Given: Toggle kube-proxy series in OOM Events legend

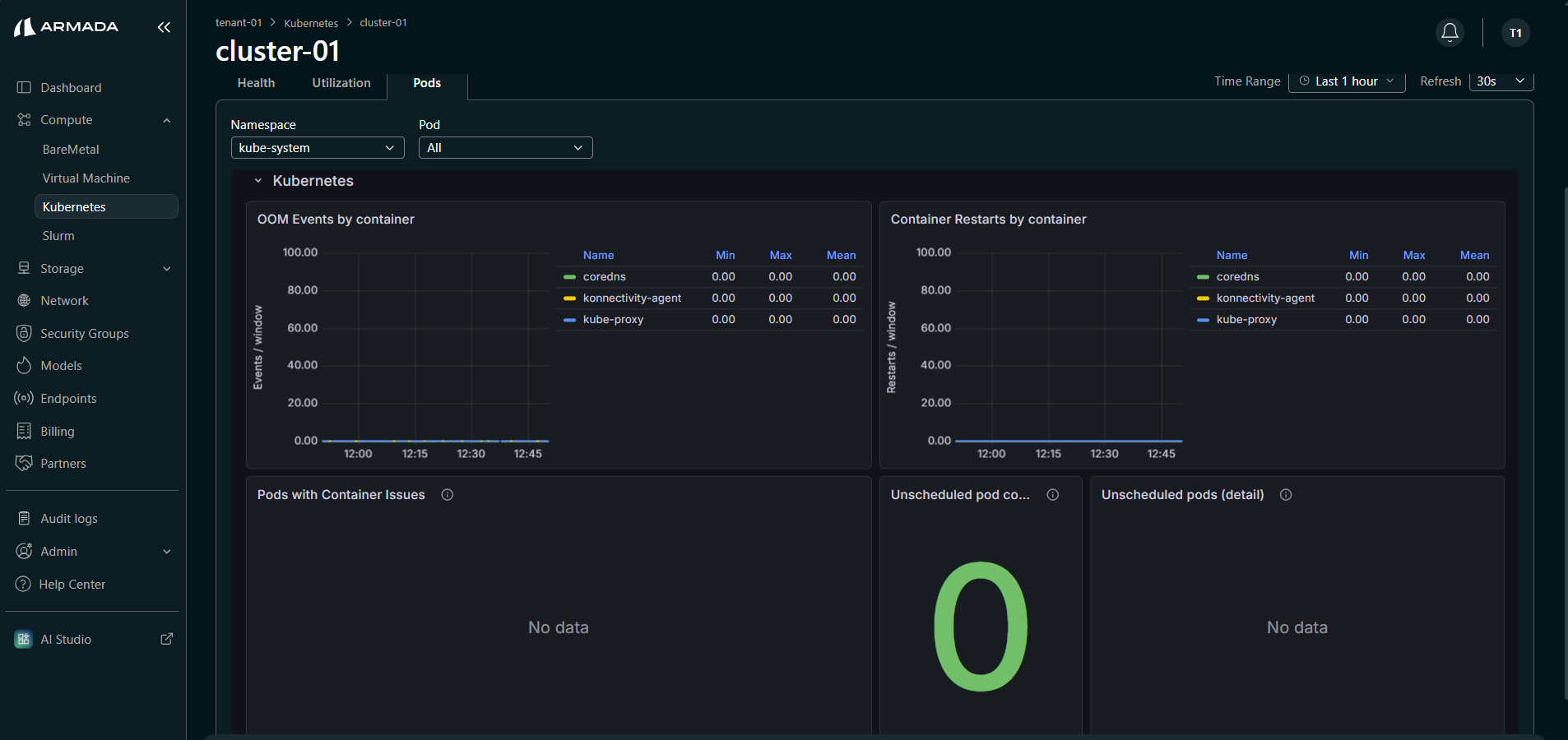Looking at the screenshot, I should [613, 320].
